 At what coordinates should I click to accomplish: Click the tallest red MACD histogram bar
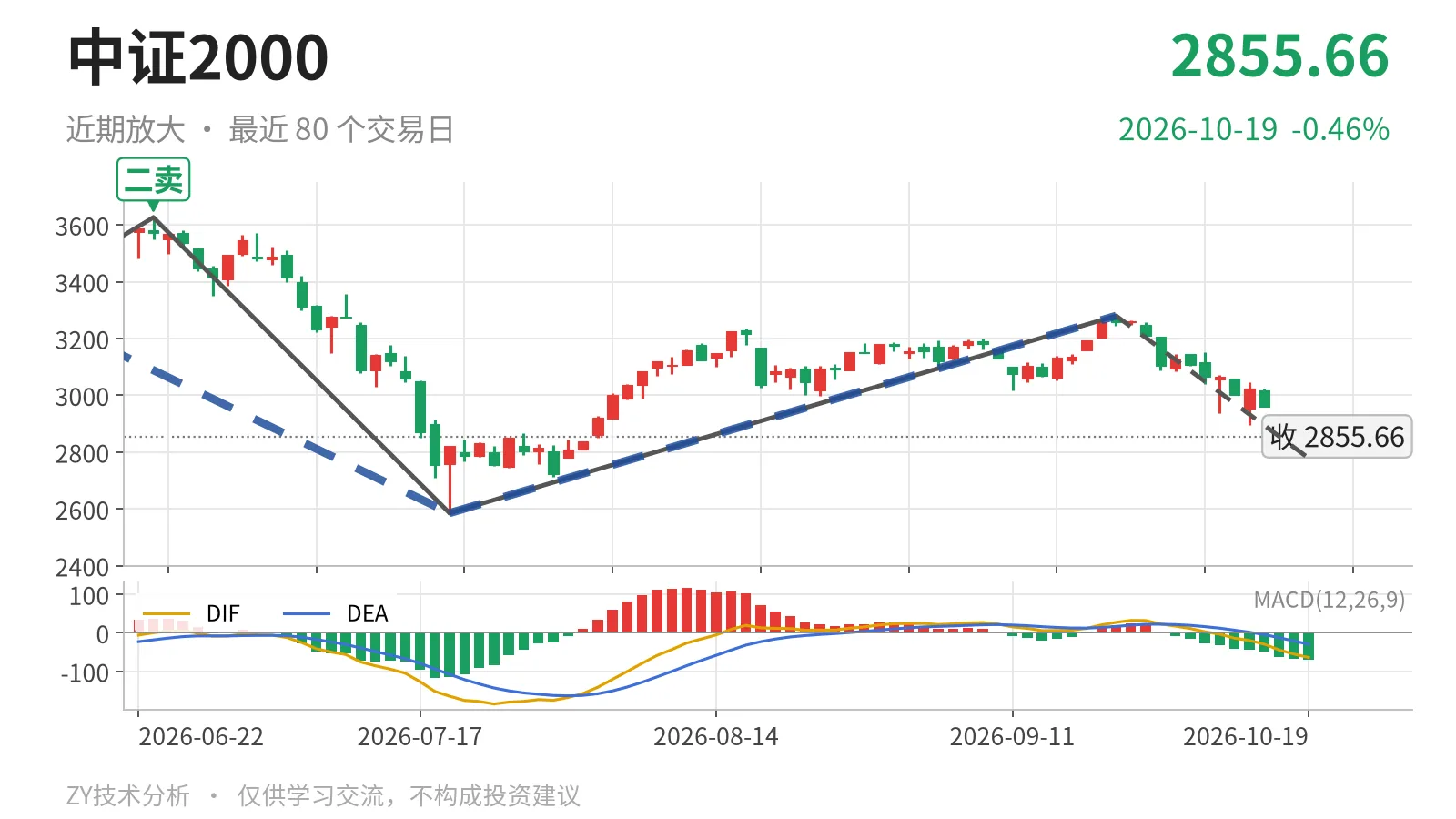point(687,610)
